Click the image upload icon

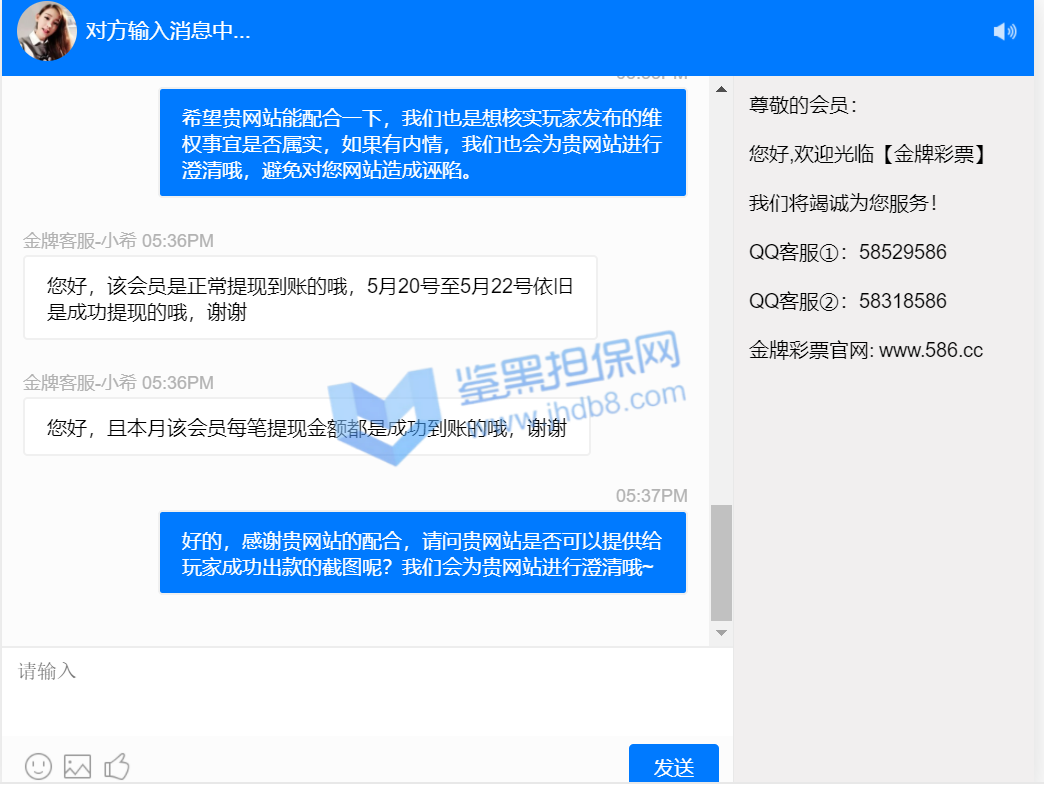(x=77, y=766)
